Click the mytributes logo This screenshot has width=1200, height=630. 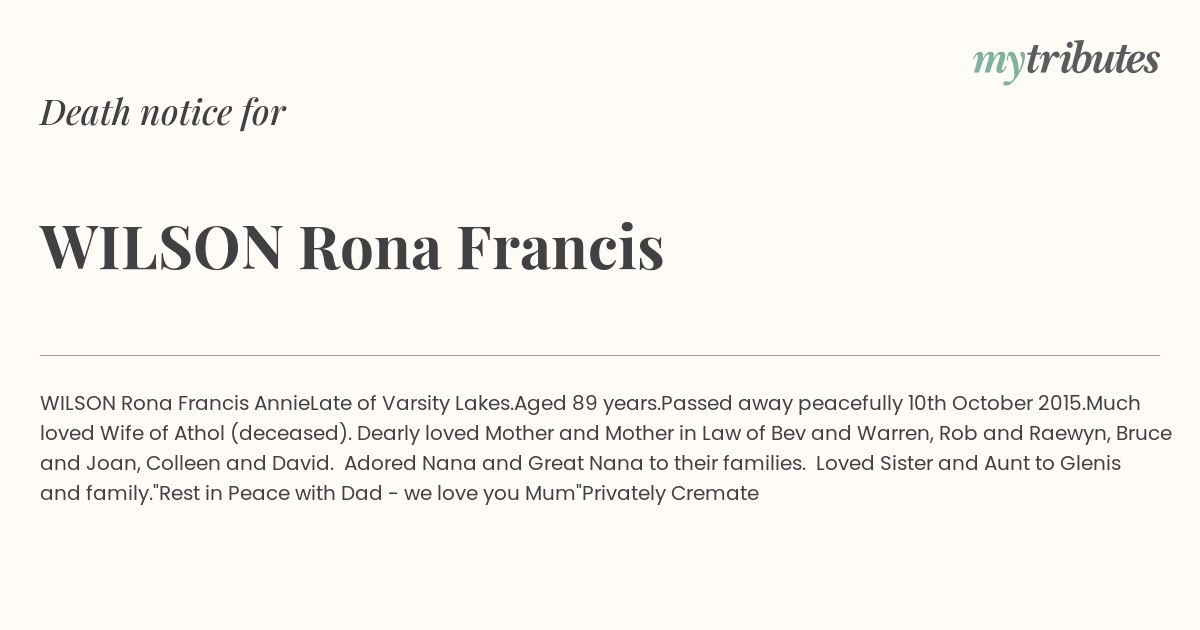click(x=1066, y=61)
